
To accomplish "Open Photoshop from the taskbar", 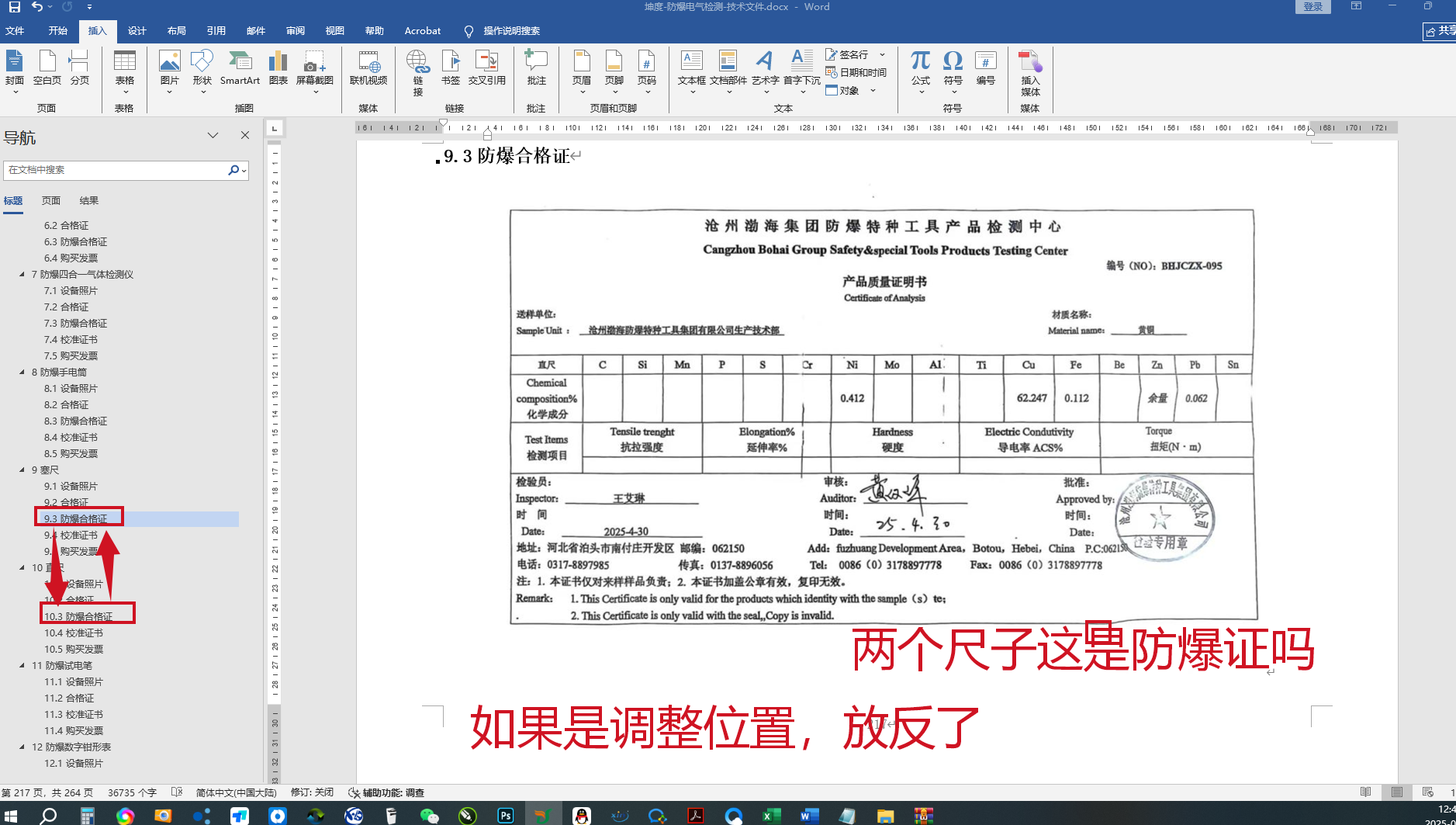I will [506, 815].
